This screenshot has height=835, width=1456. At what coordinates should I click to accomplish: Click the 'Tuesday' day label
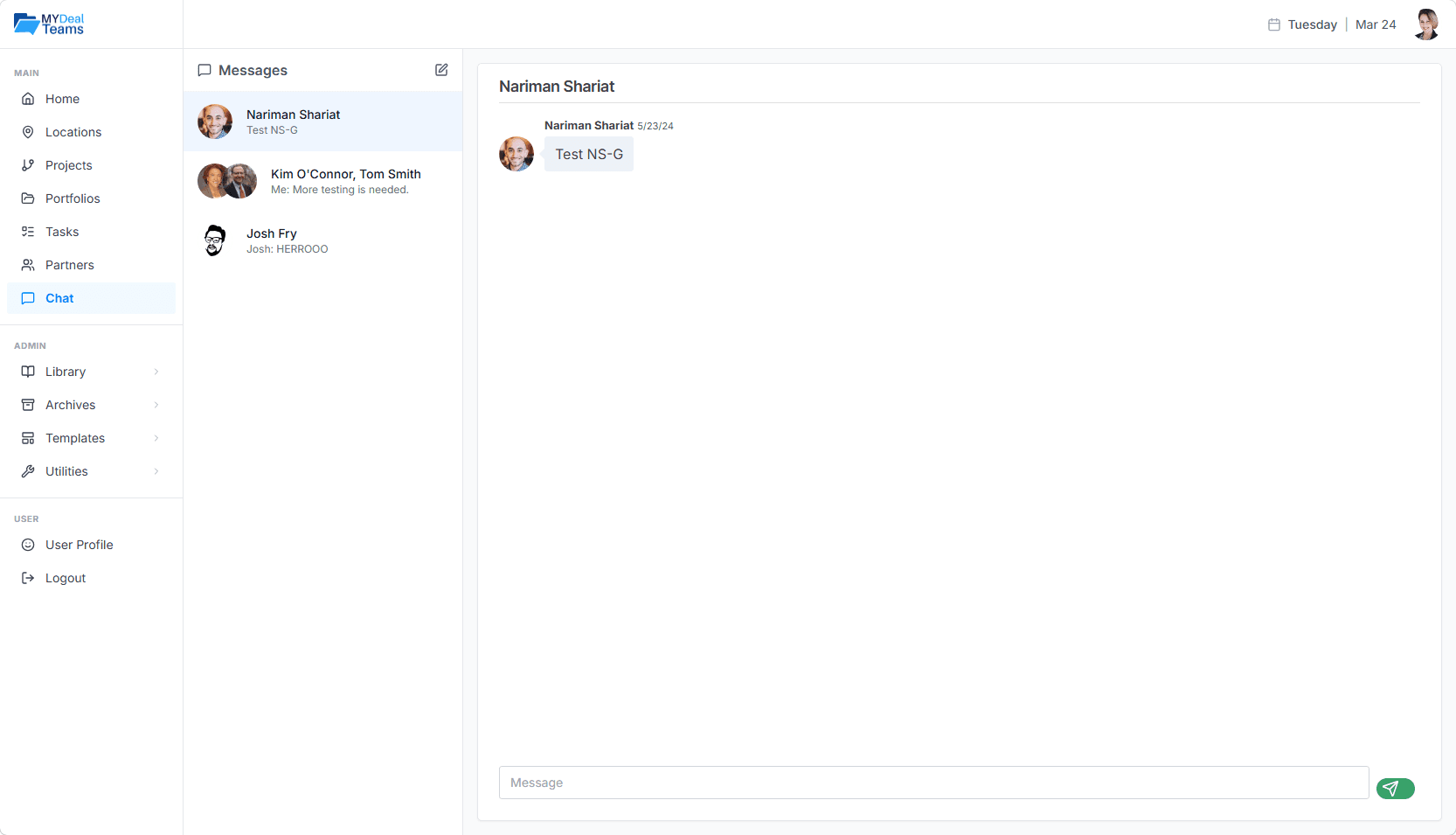pos(1312,24)
